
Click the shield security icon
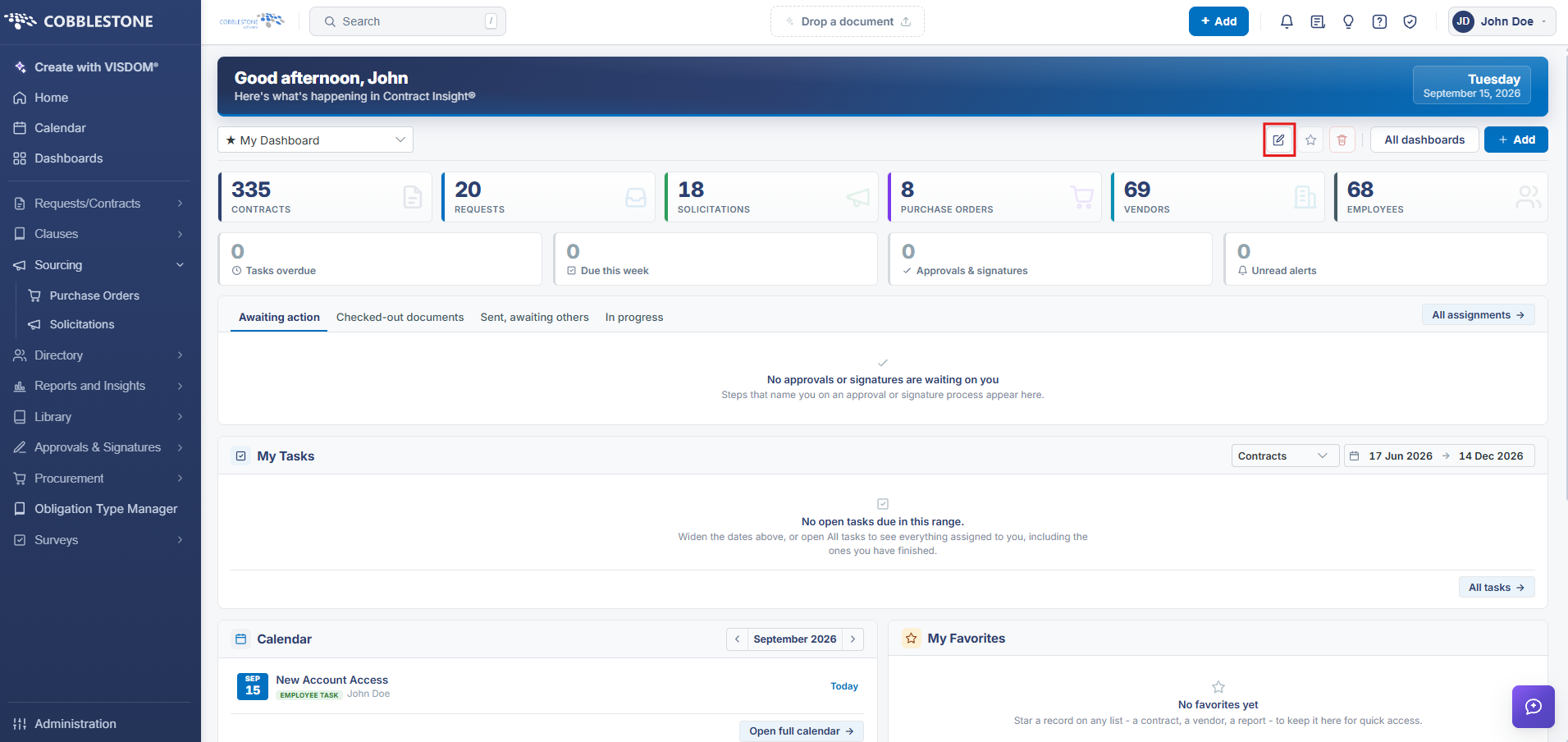pos(1410,21)
